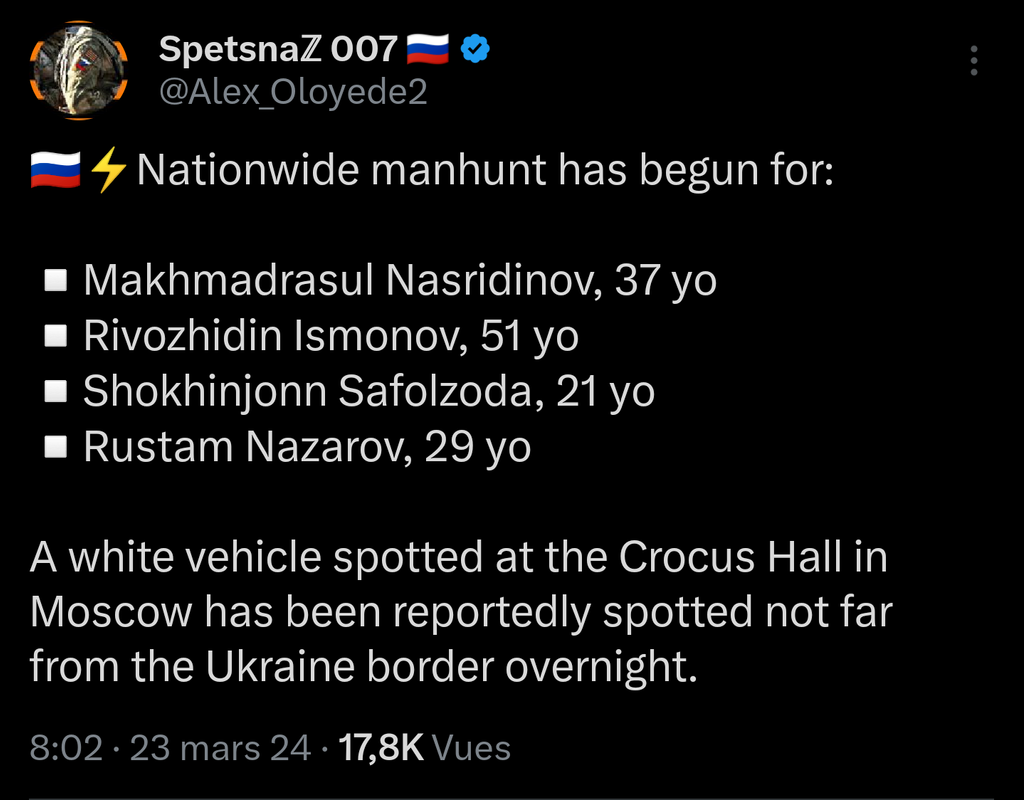
Task: Click the blue verified badge
Action: point(473,48)
